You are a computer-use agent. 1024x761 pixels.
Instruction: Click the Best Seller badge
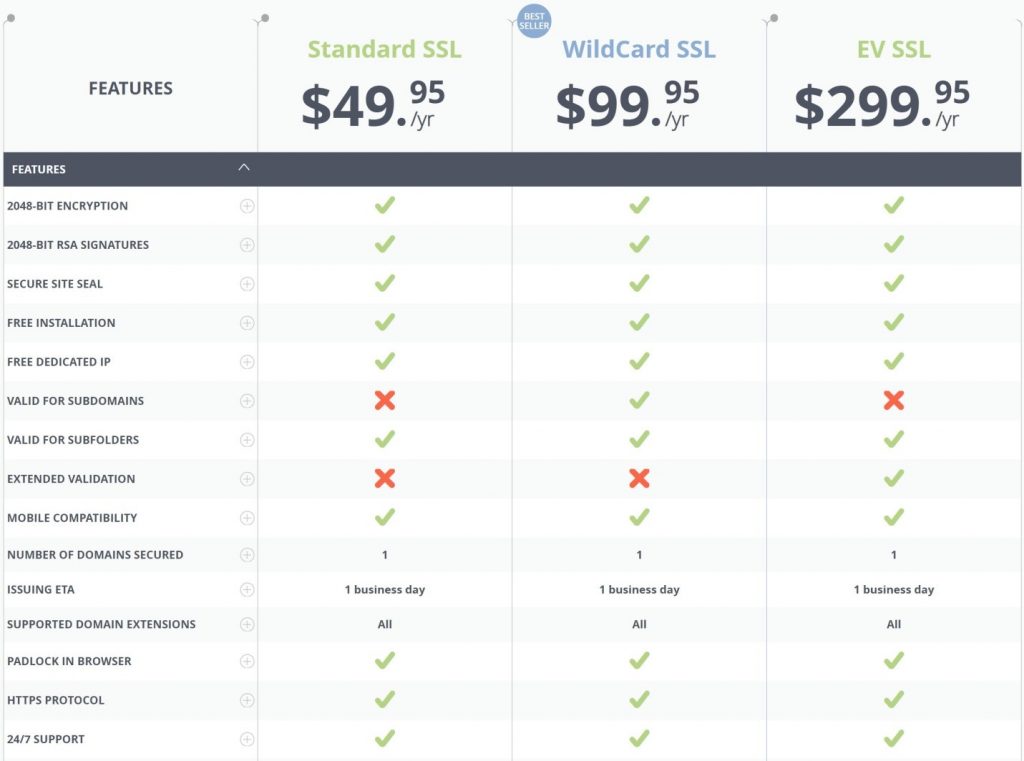coord(534,21)
